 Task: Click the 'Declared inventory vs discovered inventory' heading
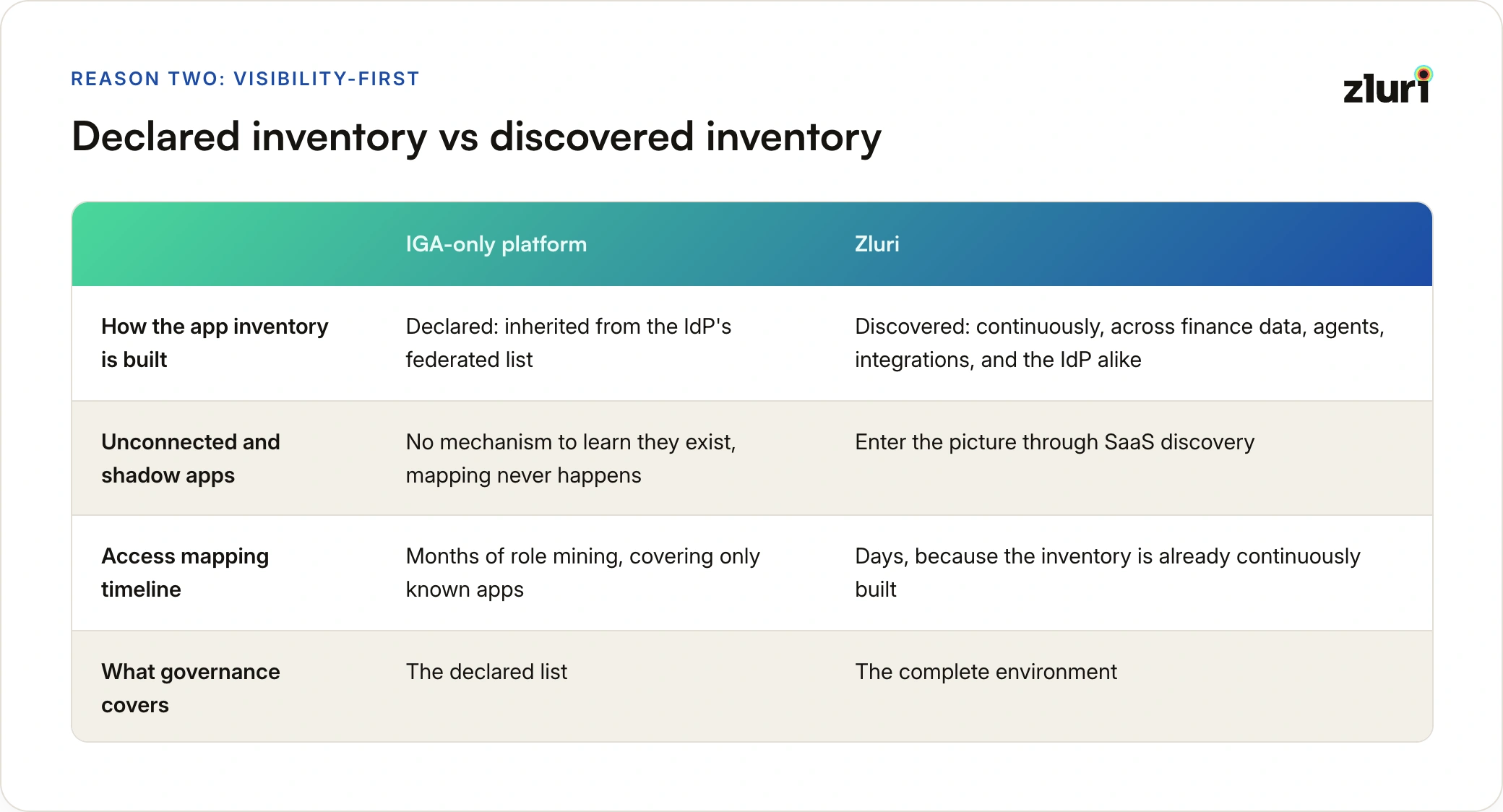click(x=476, y=137)
